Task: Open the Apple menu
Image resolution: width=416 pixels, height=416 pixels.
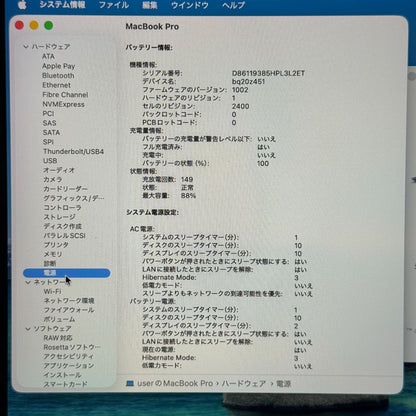Action: coord(22,5)
